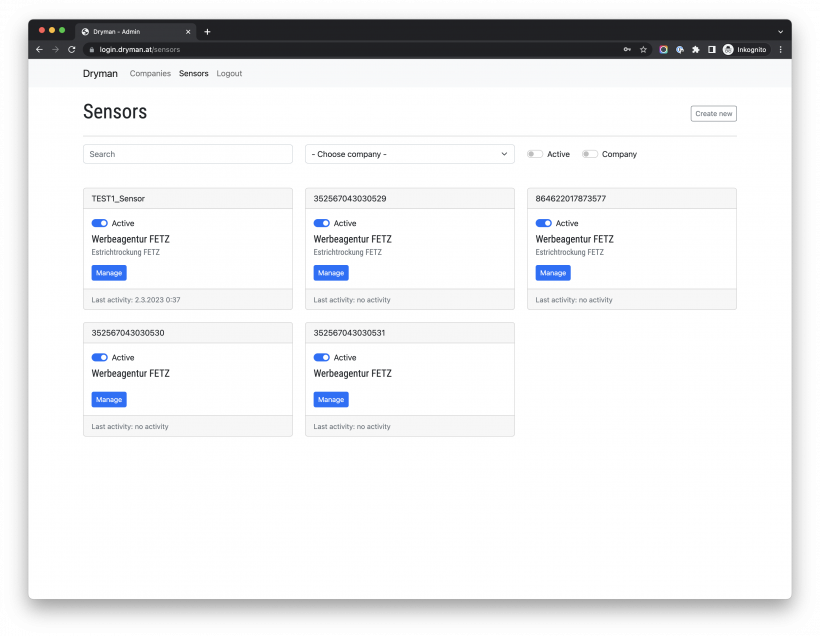Open the browser side panel icon
This screenshot has width=820, height=636.
pos(711,49)
